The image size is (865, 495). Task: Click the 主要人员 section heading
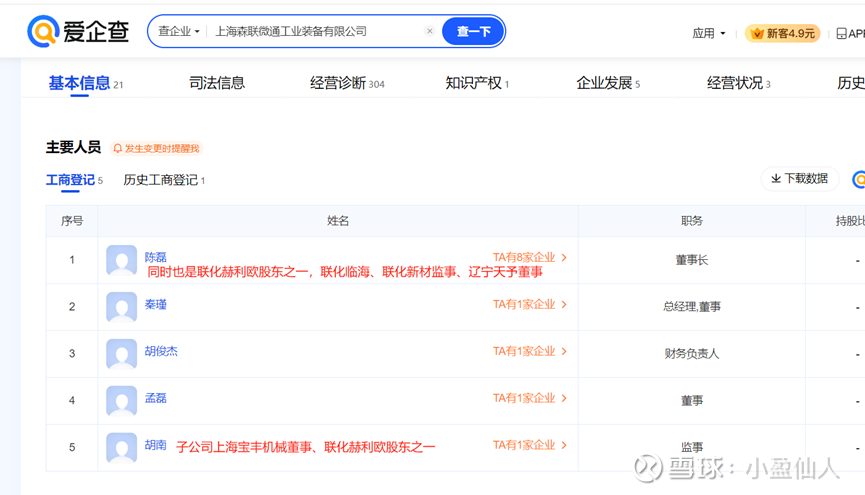[73, 147]
